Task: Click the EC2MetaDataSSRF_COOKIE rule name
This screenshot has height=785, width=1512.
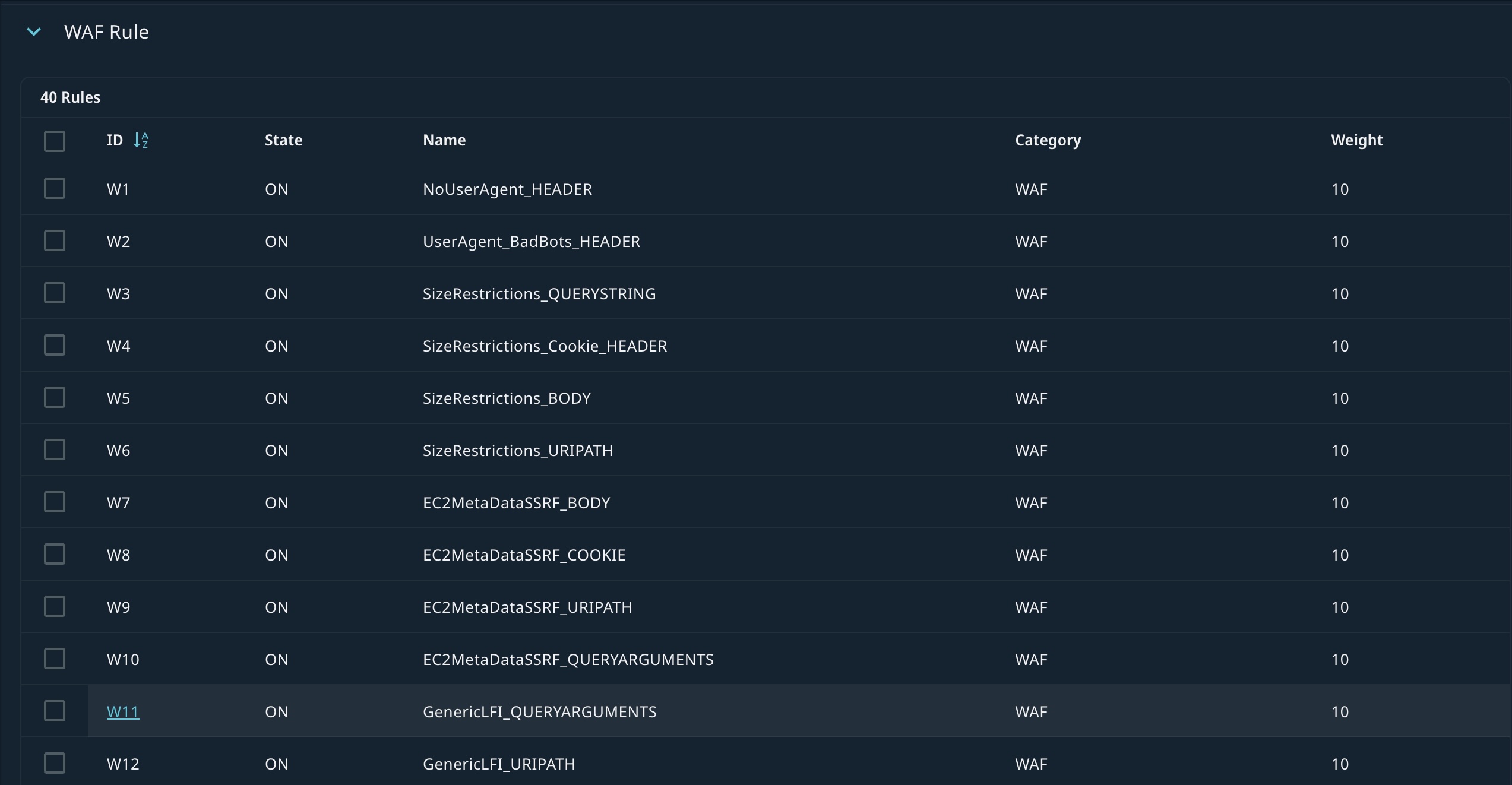Action: coord(524,555)
